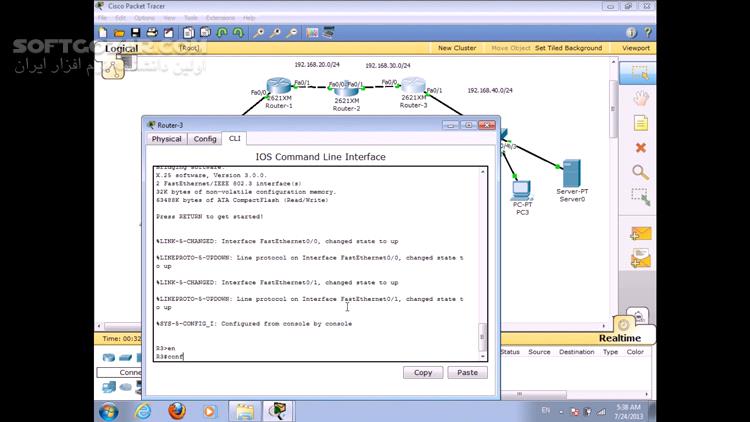Open the Help menu
Viewport: 750px width, 422px height.
[x=249, y=18]
